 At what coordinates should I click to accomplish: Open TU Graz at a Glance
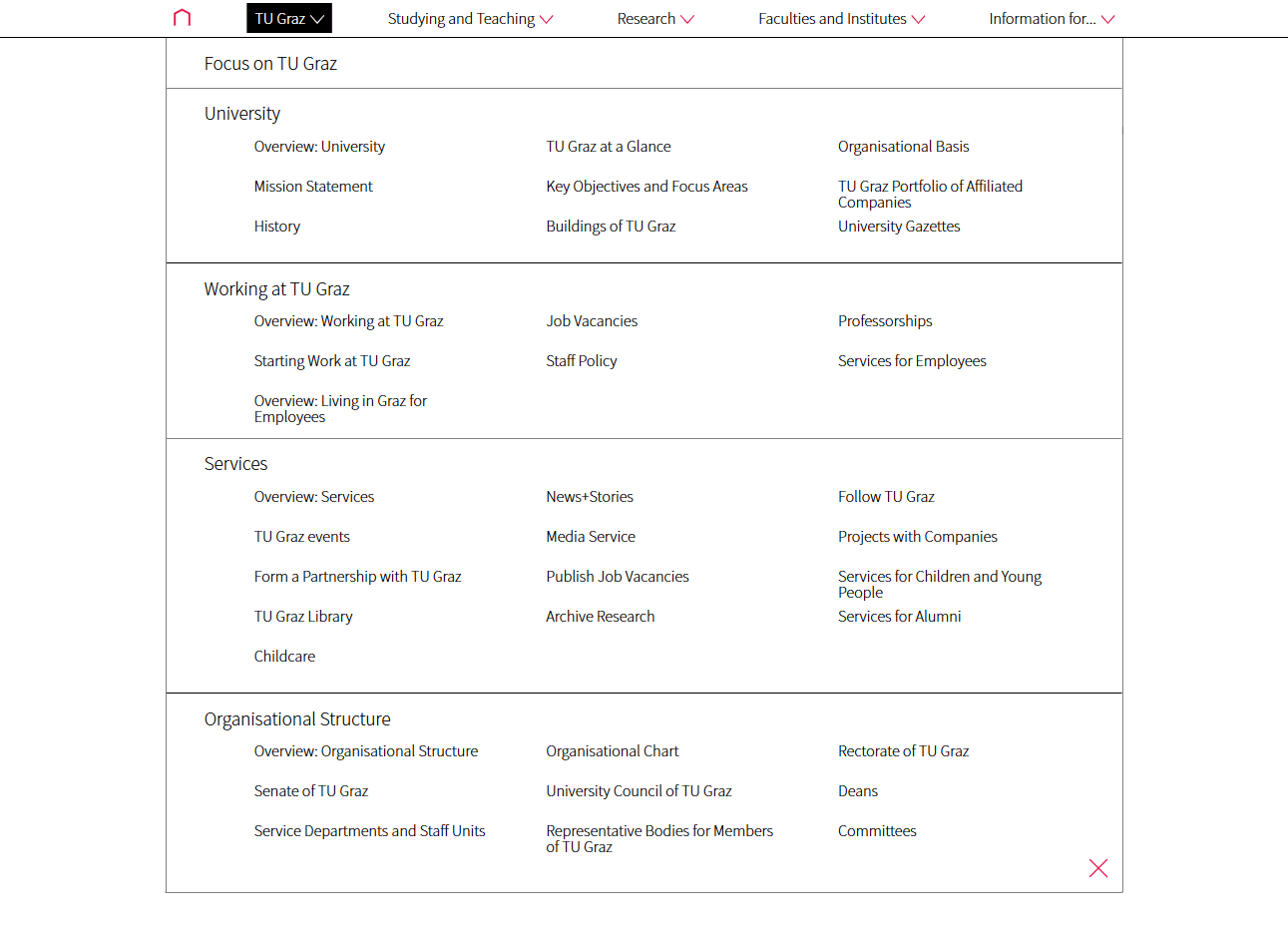click(x=608, y=147)
